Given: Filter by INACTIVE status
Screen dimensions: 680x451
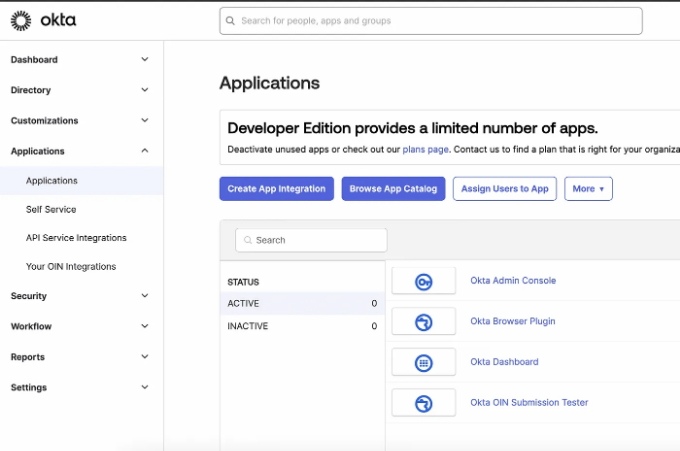Looking at the screenshot, I should 302,326.
